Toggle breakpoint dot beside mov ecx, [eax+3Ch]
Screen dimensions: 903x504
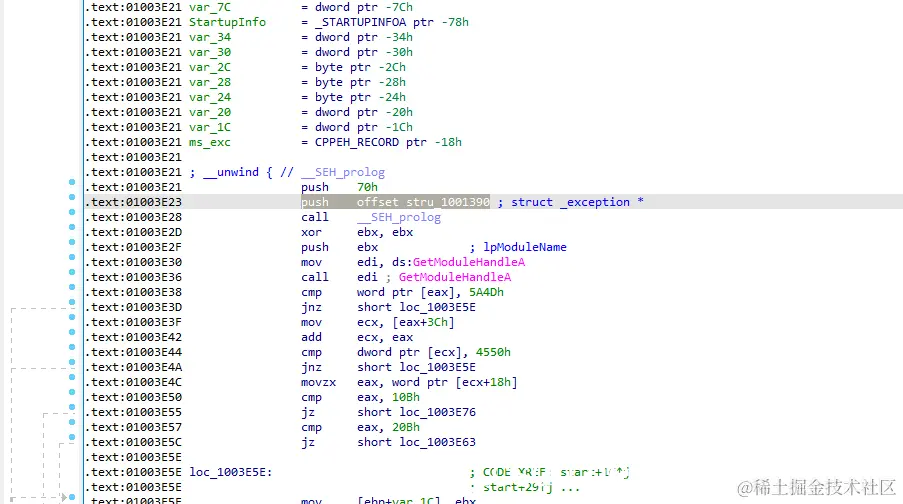[72, 317]
